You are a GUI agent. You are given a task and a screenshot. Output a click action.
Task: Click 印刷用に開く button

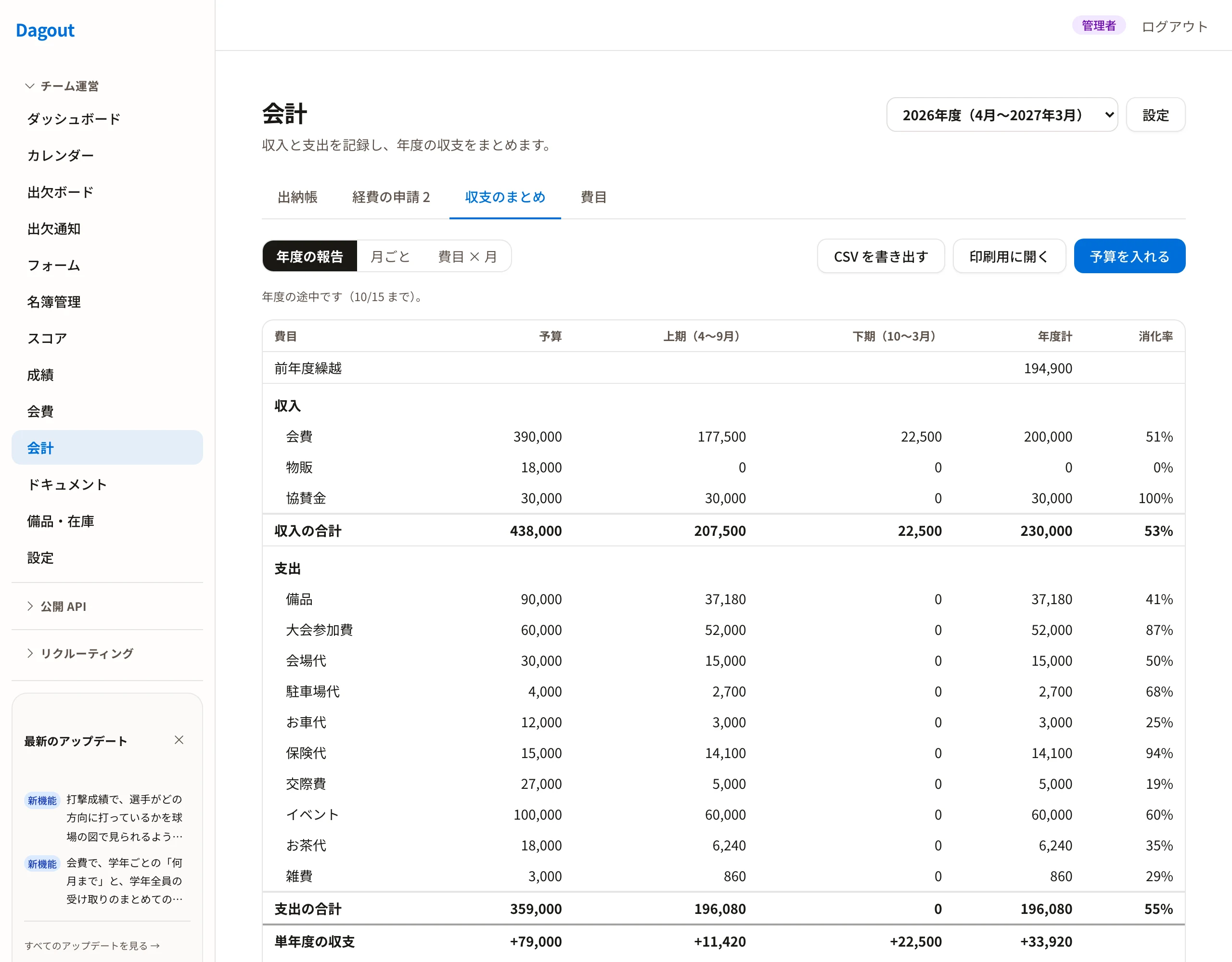pyautogui.click(x=1009, y=256)
